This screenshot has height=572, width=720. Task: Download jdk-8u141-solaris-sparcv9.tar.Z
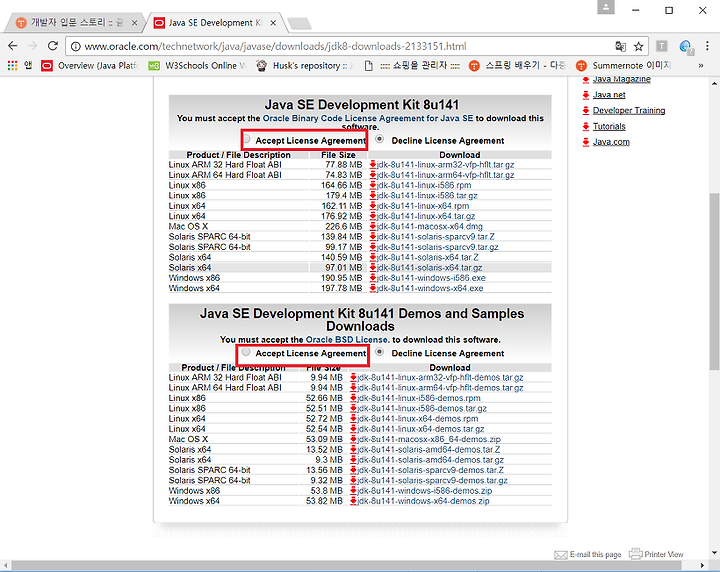pos(435,237)
